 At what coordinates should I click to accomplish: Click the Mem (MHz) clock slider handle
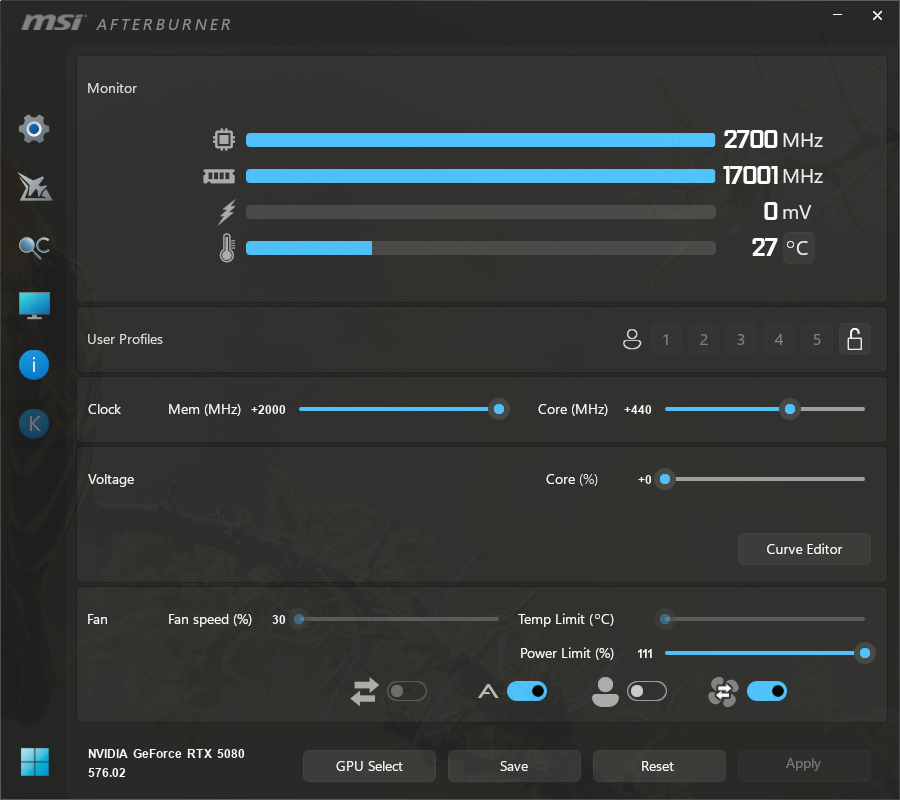click(x=499, y=409)
